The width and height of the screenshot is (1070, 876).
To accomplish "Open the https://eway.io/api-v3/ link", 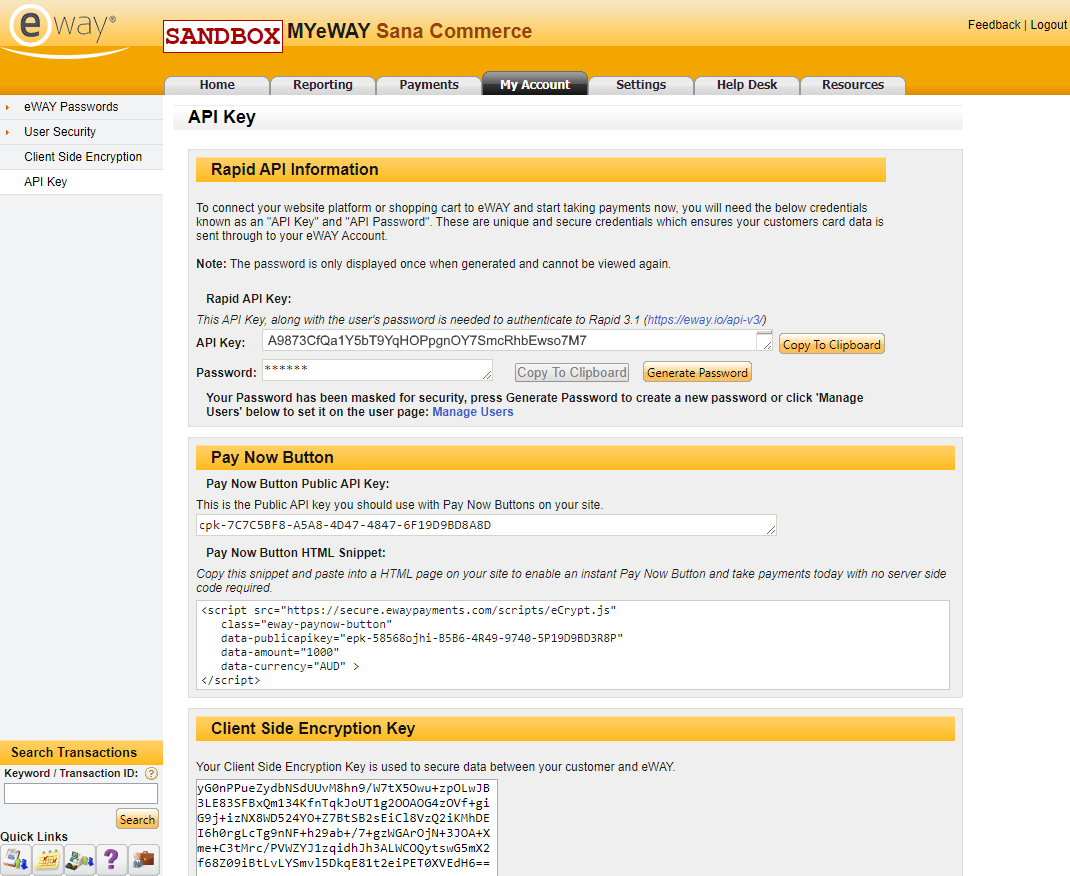I will [x=706, y=319].
